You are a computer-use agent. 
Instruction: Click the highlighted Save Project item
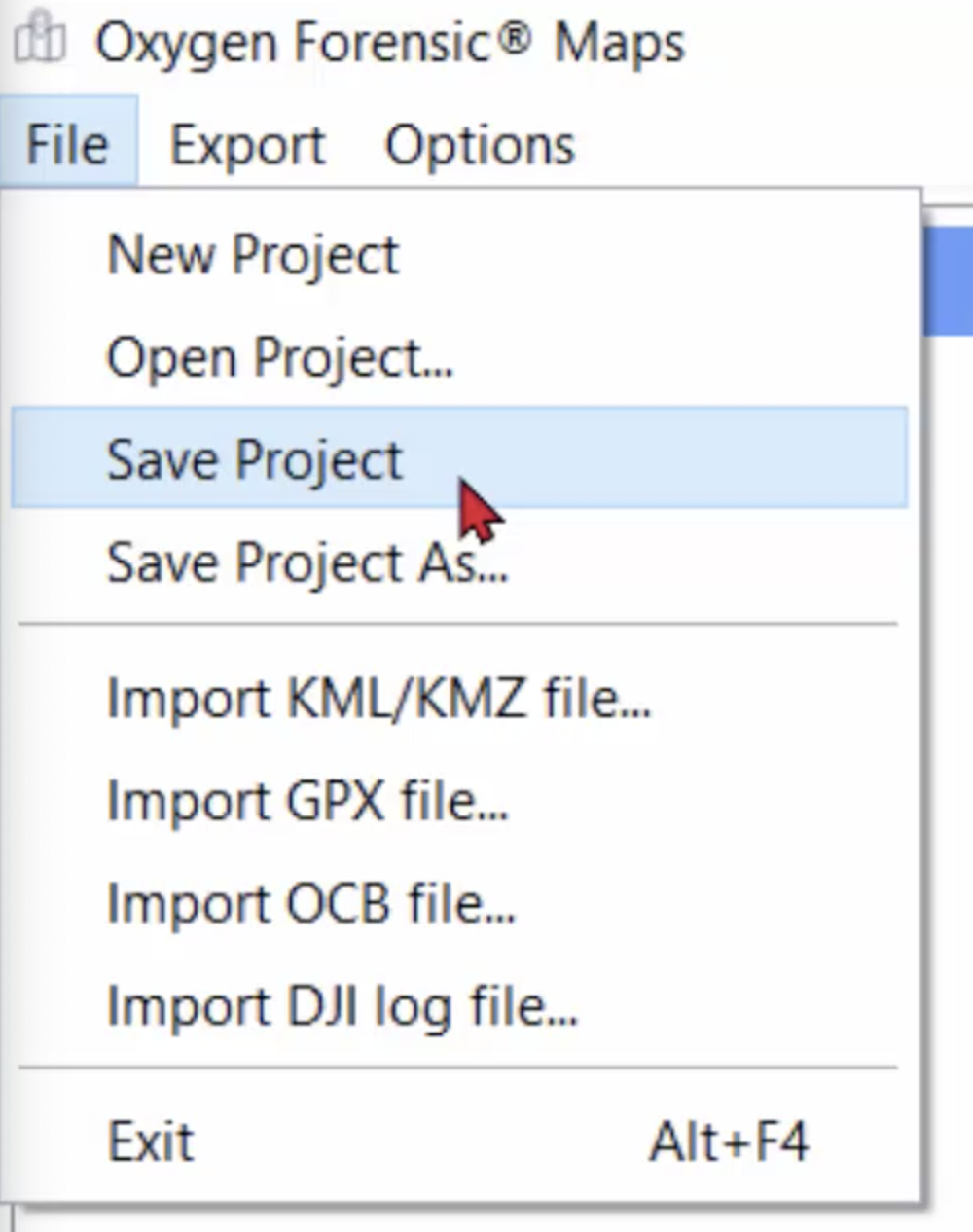point(459,458)
